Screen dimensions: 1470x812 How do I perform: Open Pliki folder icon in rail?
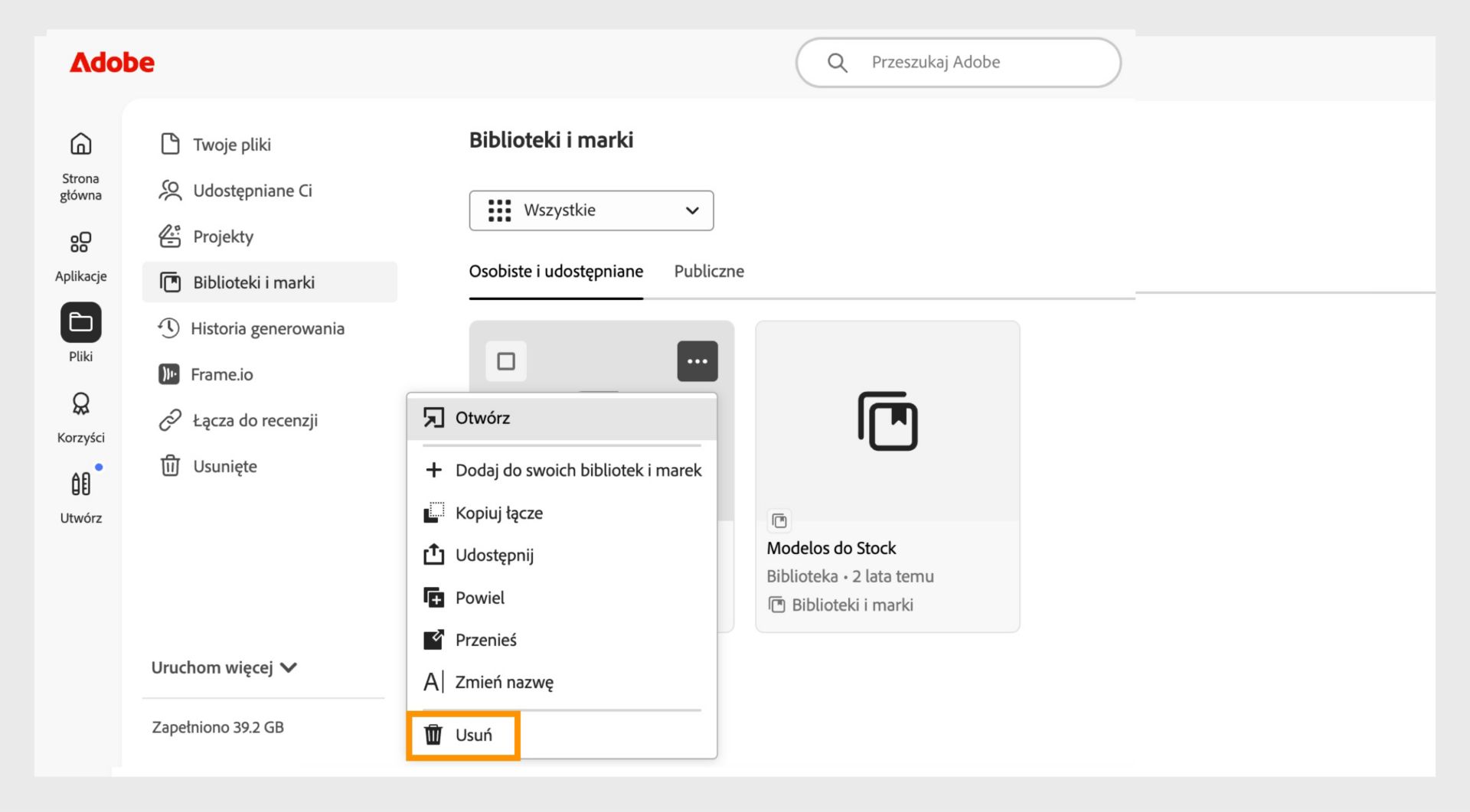click(80, 322)
